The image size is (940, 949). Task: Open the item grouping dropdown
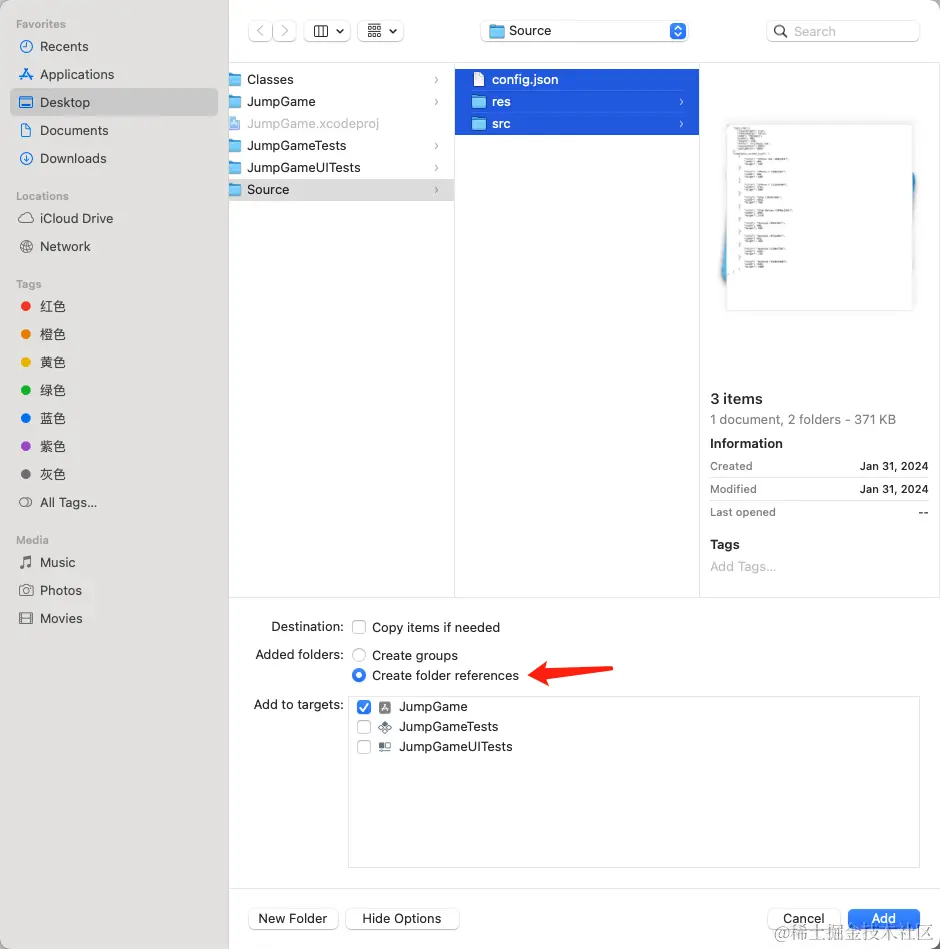pyautogui.click(x=381, y=31)
